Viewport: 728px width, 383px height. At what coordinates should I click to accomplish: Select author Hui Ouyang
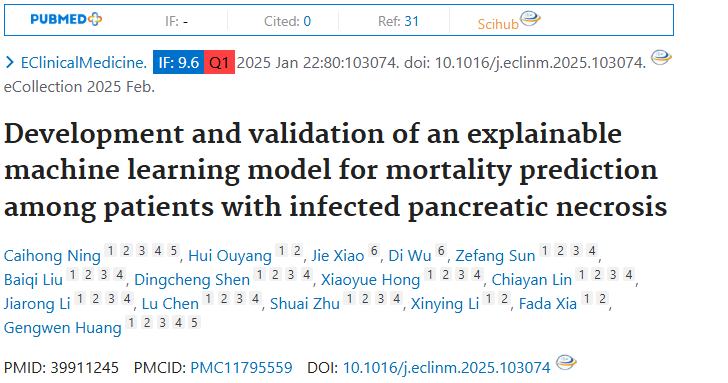pos(230,256)
